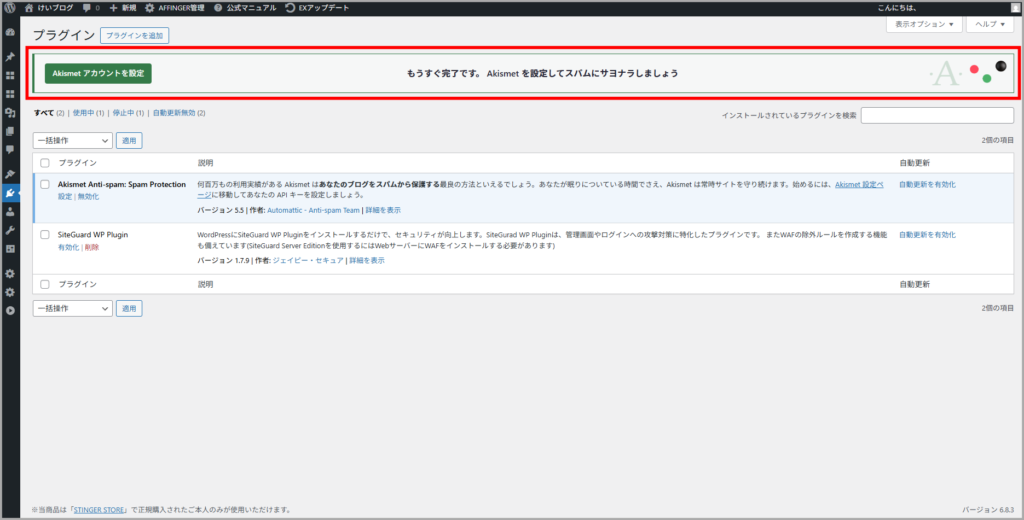
Task: Click the WordPress logo in admin bar
Action: click(9, 7)
